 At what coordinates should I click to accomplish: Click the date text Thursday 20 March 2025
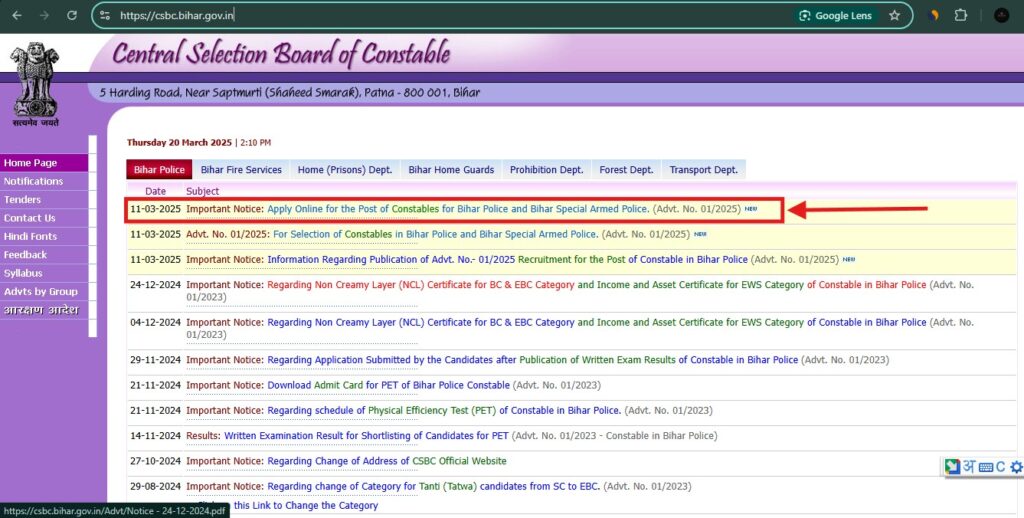click(180, 142)
